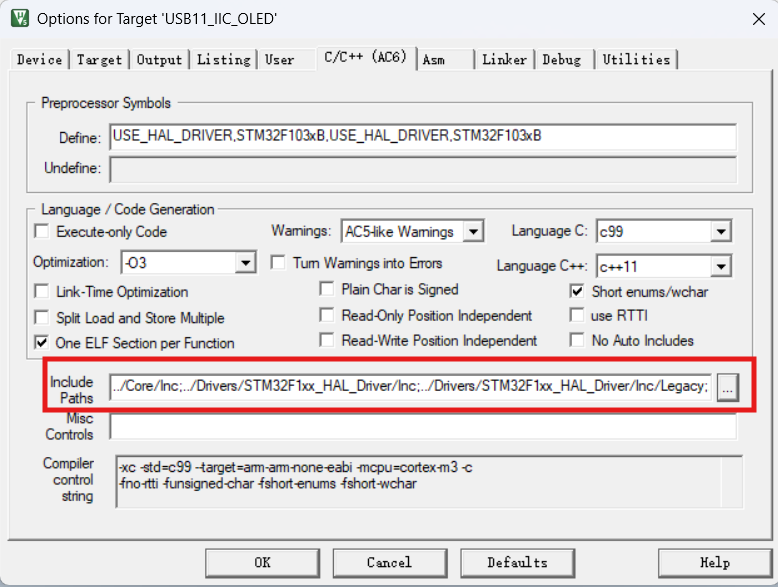Screen dimensions: 778x587
Task: Open Help for target options
Action: 715,563
